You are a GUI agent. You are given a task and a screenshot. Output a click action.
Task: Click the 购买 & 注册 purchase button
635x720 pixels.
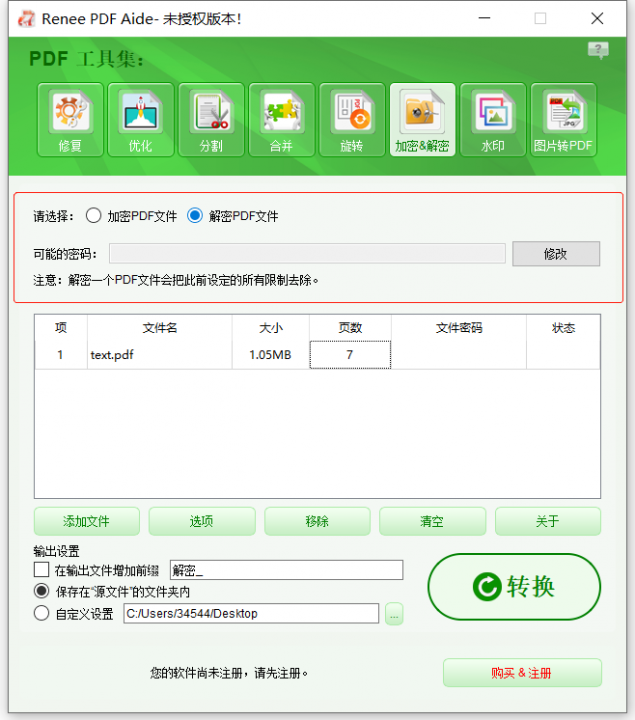click(522, 673)
